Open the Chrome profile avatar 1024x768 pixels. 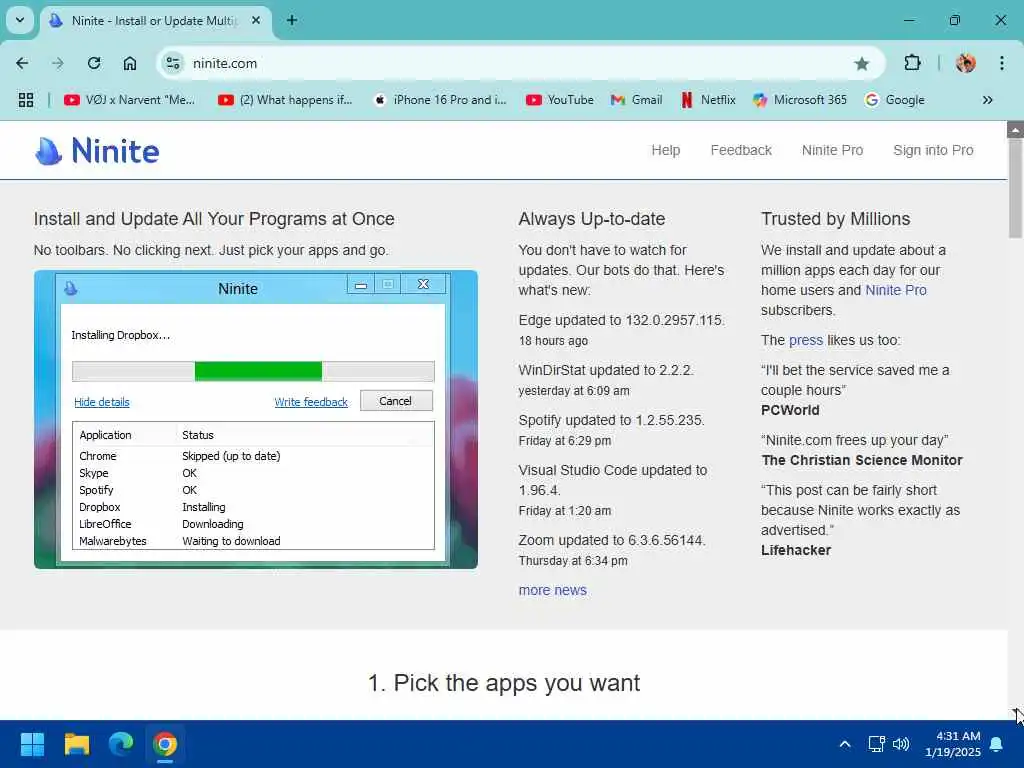[966, 63]
